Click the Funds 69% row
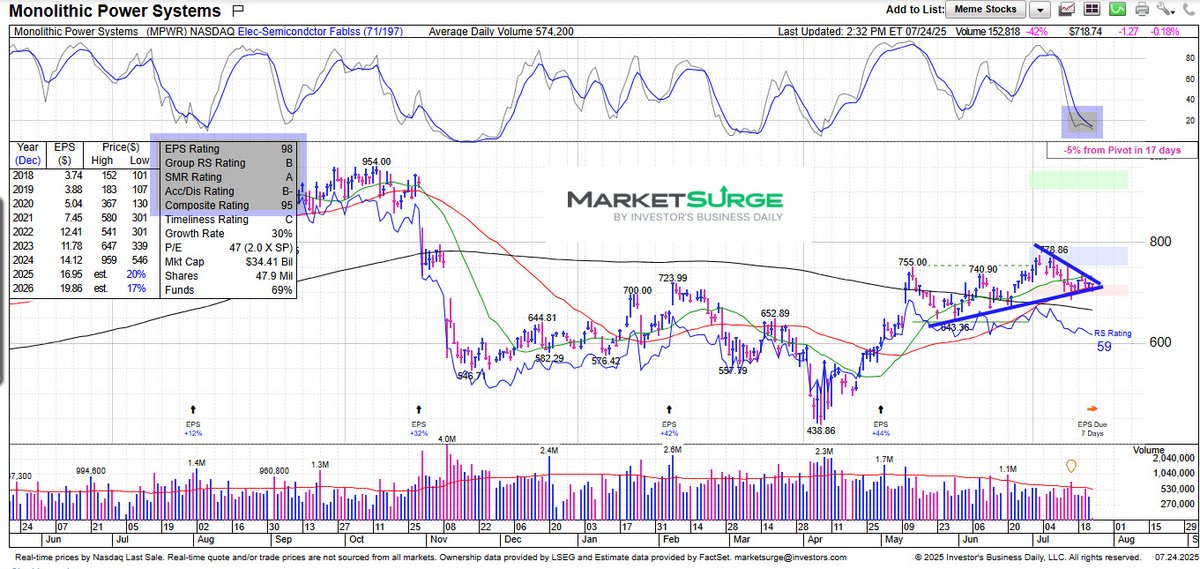Viewport: 1200px width, 569px height. (x=227, y=290)
